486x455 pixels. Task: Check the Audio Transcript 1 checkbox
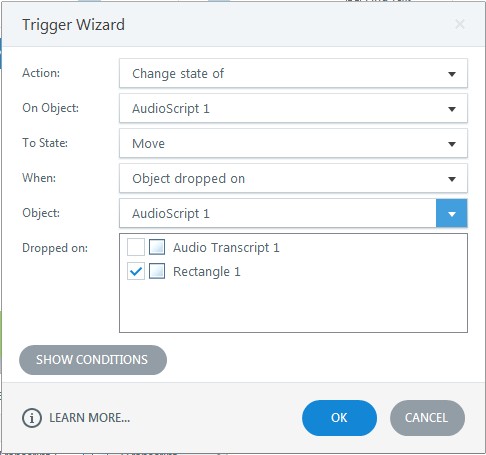coord(136,247)
